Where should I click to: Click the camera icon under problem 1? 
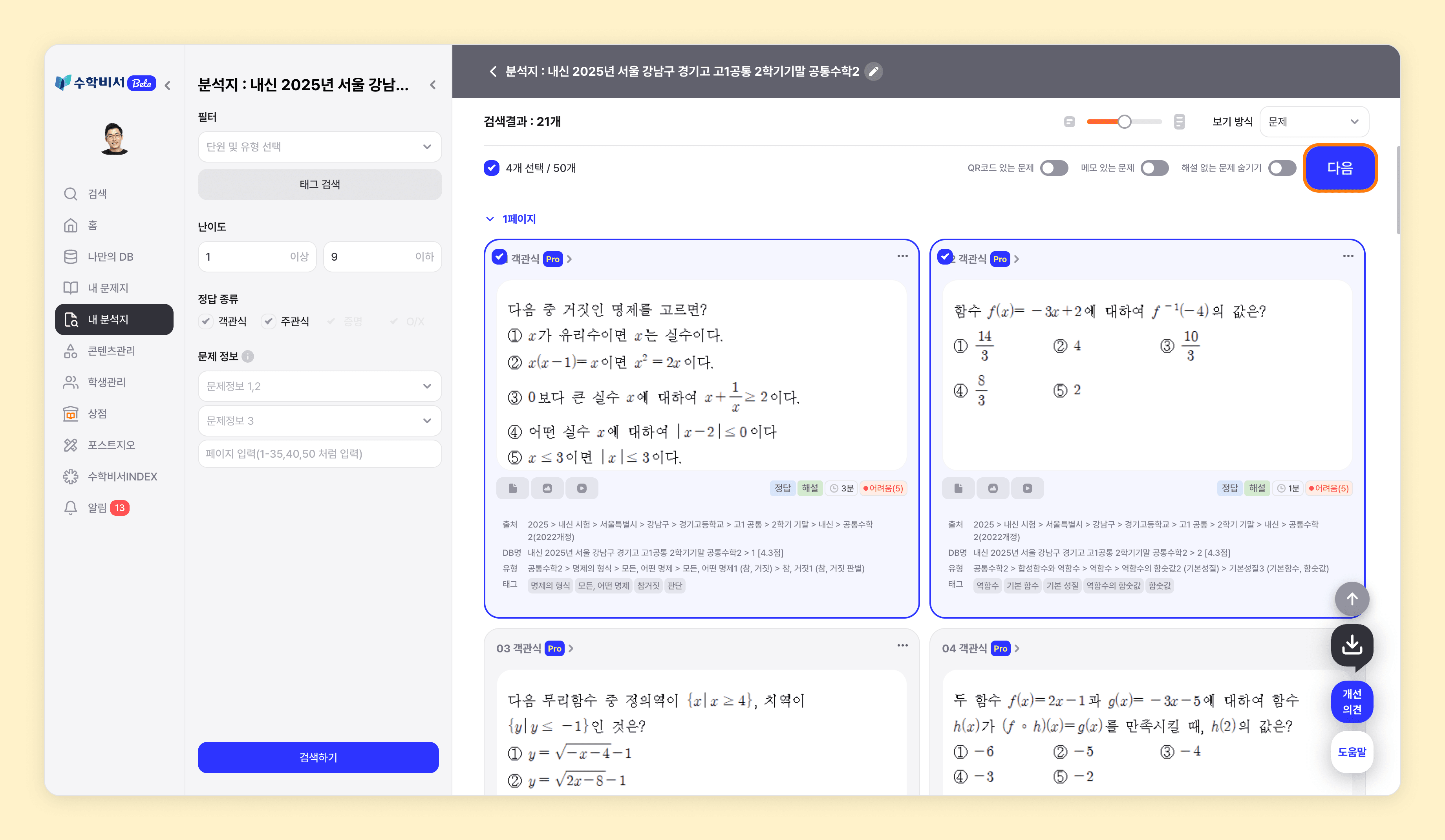(x=547, y=488)
